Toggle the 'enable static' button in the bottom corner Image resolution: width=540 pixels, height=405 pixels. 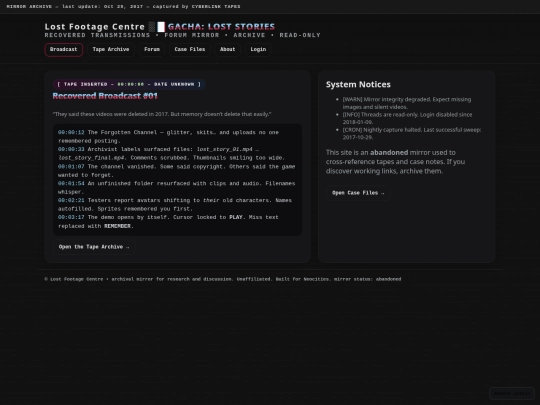pos(512,393)
